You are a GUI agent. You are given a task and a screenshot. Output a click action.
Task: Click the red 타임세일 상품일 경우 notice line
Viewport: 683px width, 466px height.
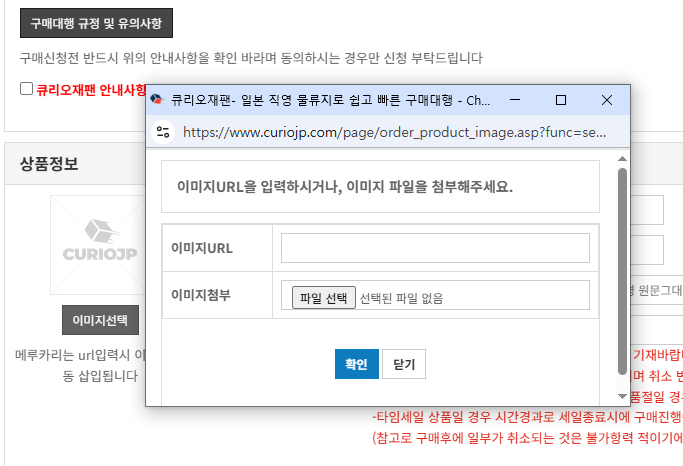tap(527, 417)
